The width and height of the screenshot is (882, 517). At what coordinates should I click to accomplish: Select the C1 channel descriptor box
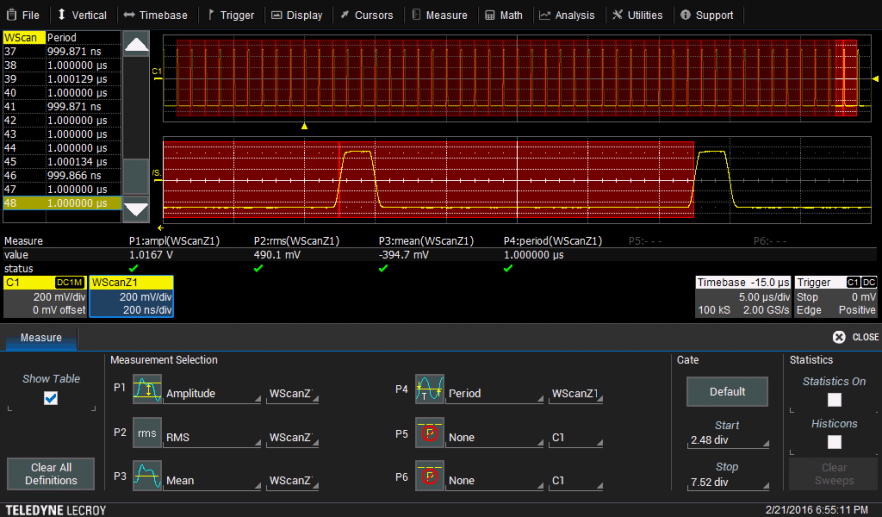[x=45, y=297]
